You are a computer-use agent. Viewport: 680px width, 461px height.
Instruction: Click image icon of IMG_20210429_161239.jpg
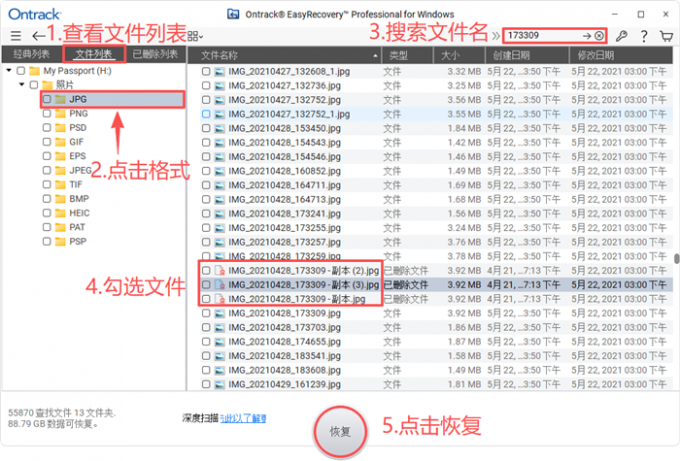tap(220, 384)
